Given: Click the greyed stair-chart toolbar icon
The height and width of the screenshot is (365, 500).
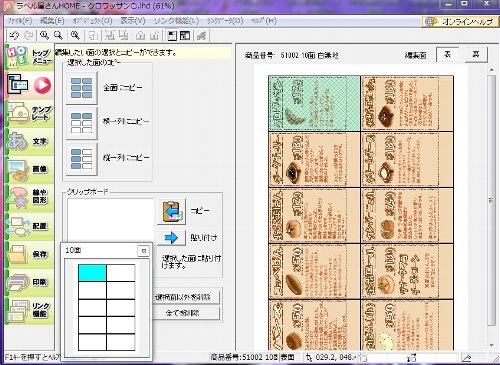Looking at the screenshot, I should point(201,35).
